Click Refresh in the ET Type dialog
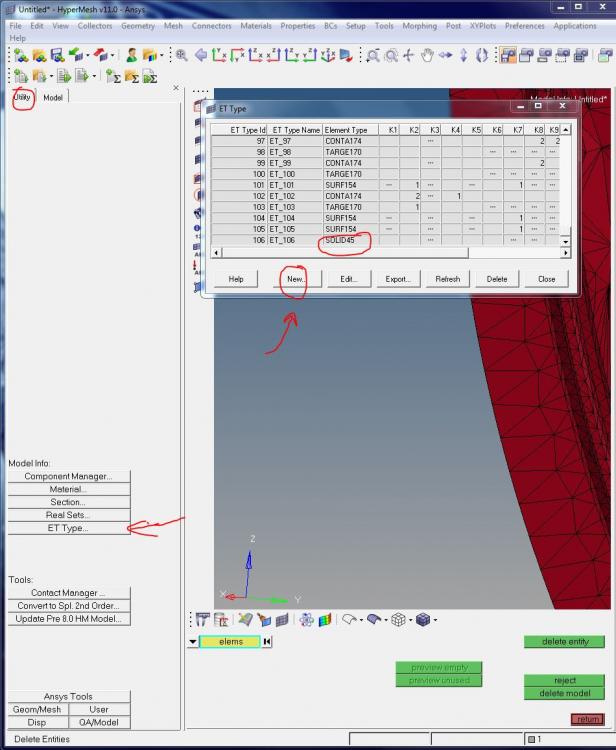The width and height of the screenshot is (616, 750). point(448,279)
